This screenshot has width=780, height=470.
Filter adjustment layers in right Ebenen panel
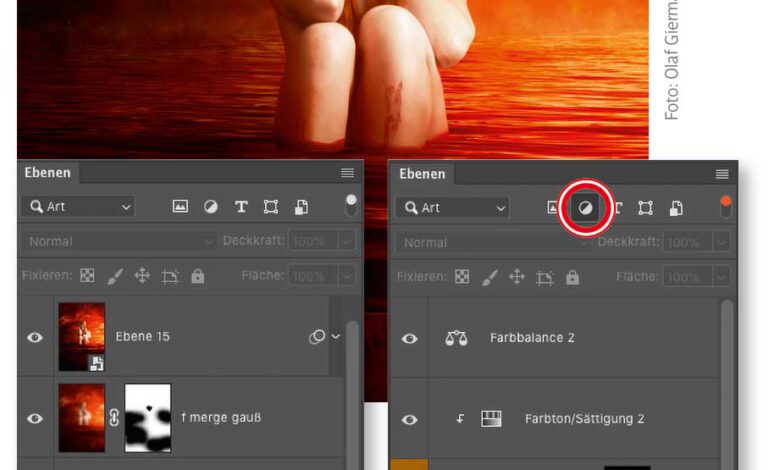click(x=585, y=208)
